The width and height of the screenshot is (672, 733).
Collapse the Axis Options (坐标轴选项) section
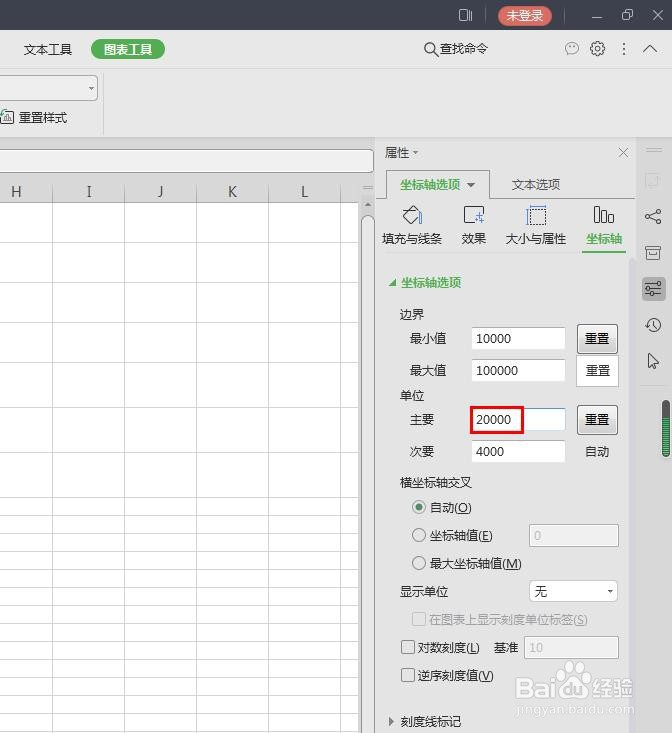(393, 282)
